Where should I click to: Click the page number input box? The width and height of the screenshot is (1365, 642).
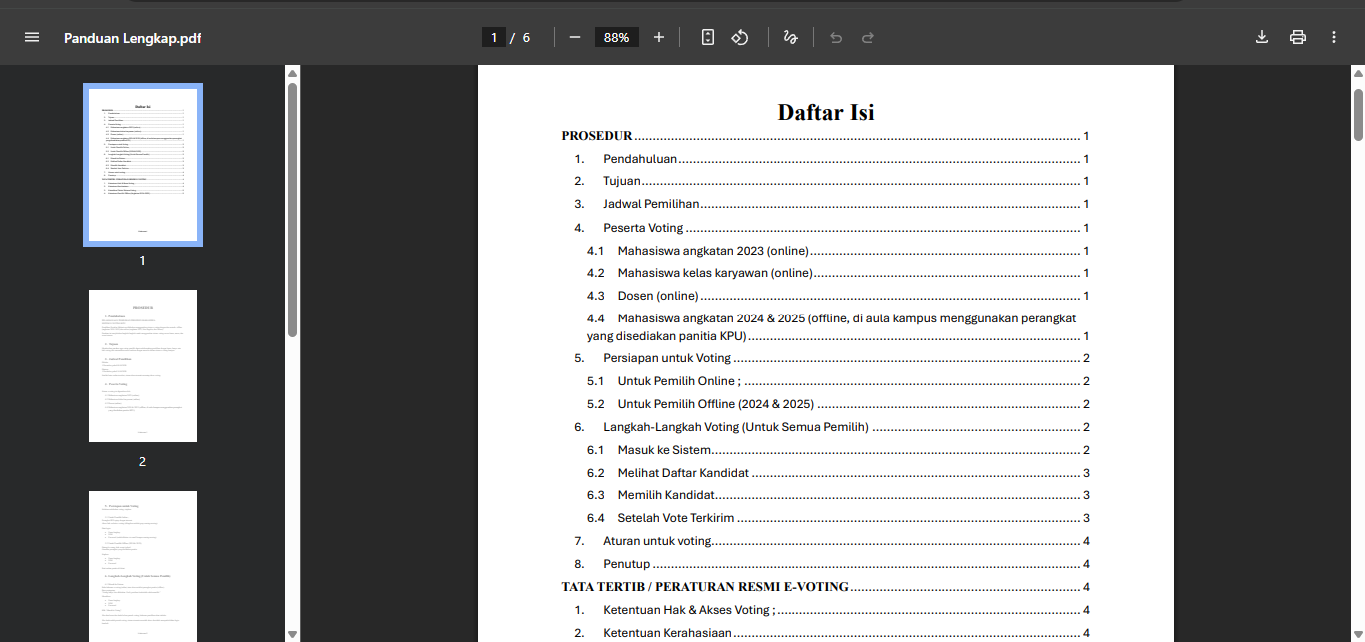tap(494, 36)
